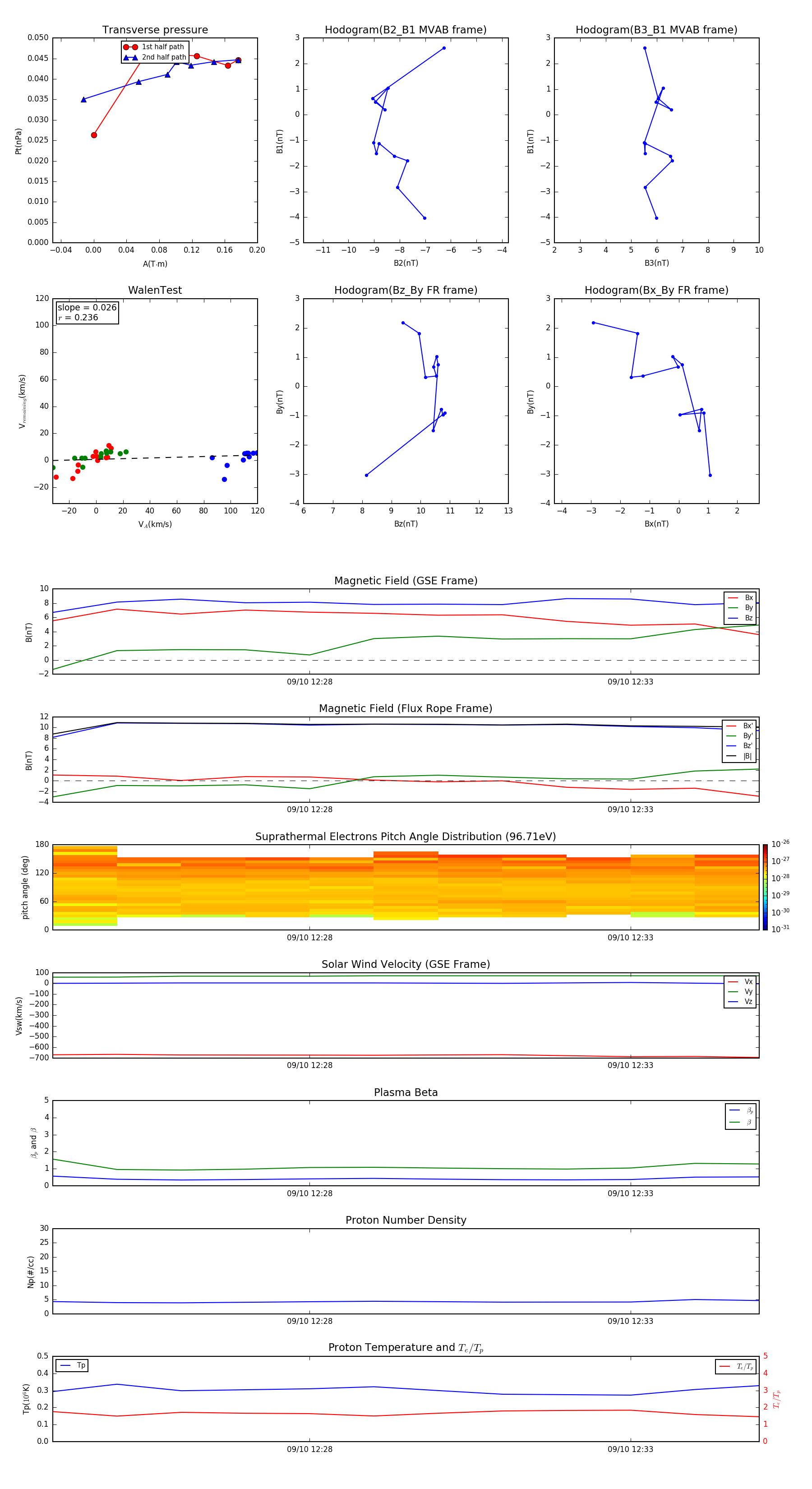
Task: Click the 'Proton Number Density' title
Action: [x=406, y=1220]
